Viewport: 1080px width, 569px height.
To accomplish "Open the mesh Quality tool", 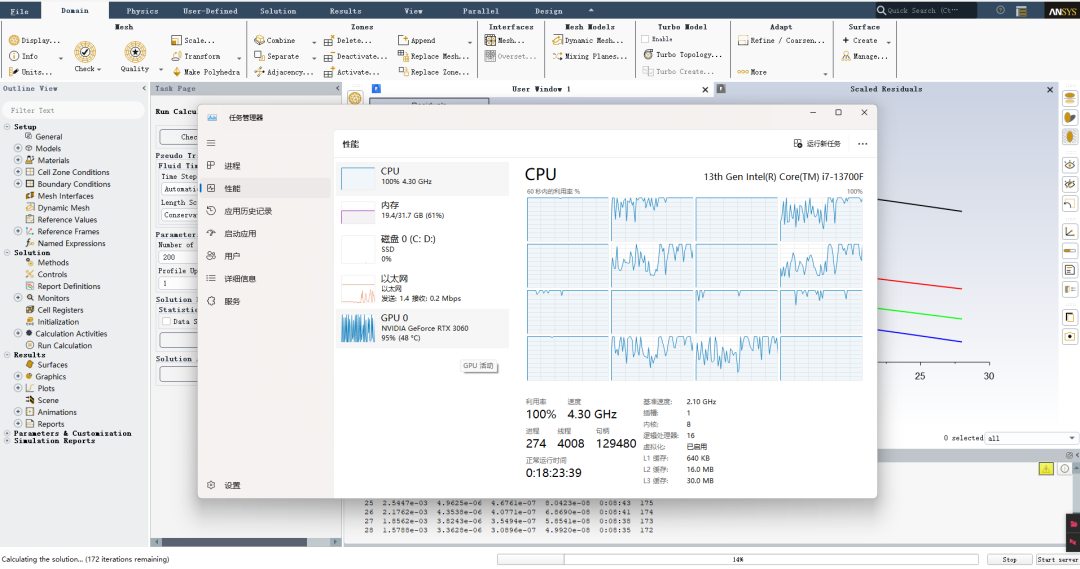I will click(135, 52).
